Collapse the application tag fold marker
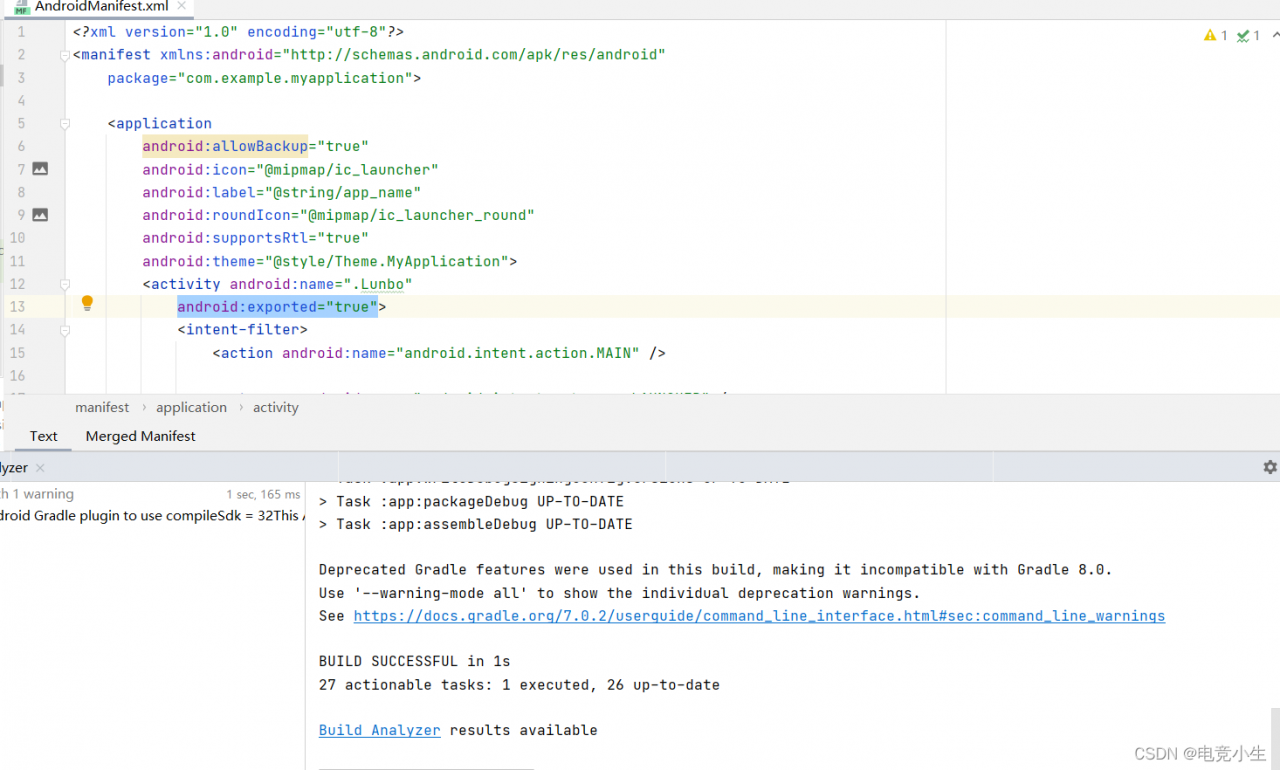The image size is (1280, 770). pos(64,124)
